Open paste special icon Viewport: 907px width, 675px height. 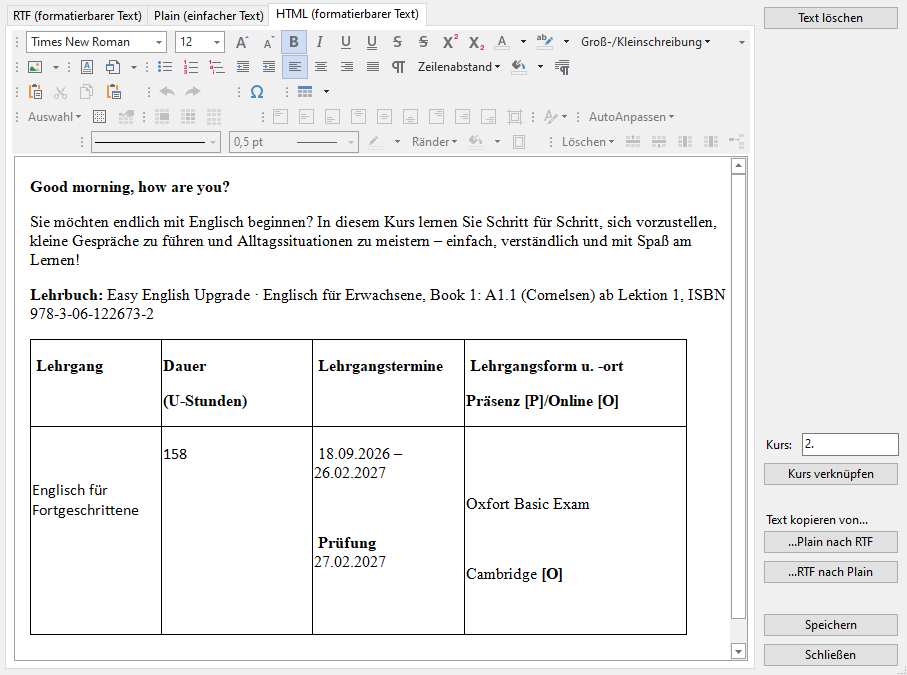point(113,92)
